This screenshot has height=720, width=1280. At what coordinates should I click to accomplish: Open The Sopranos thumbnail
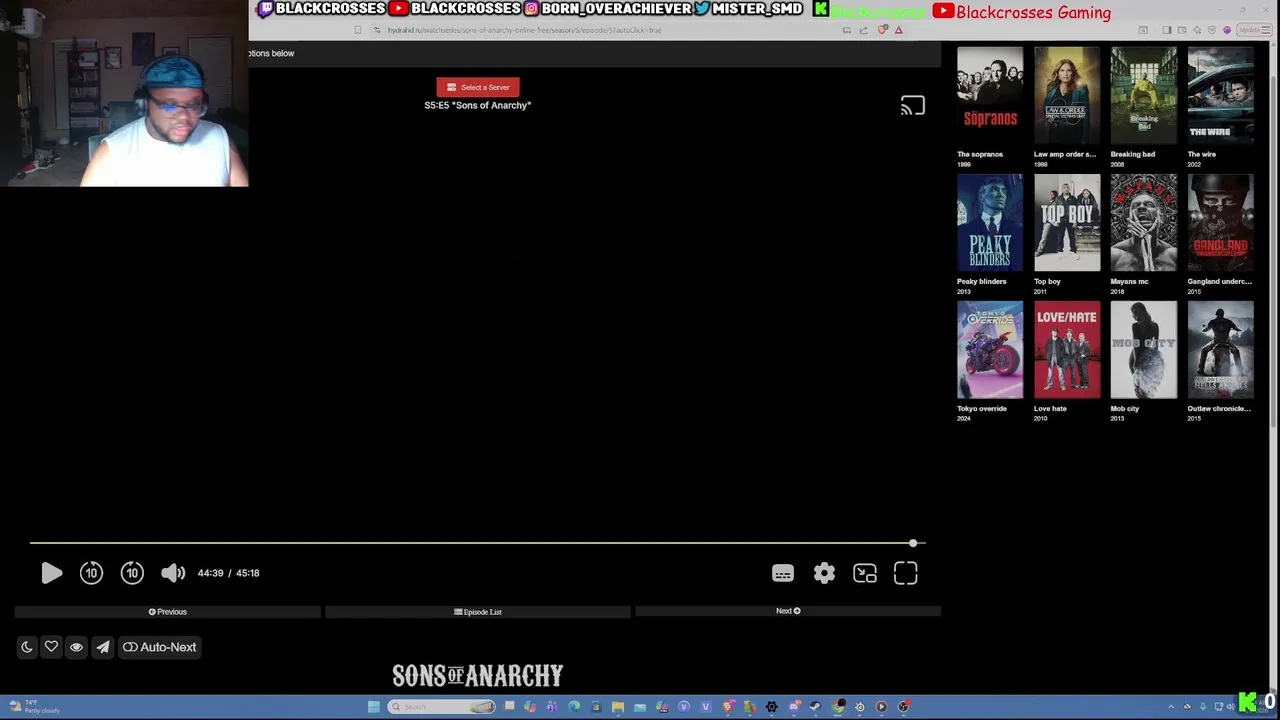[x=990, y=95]
